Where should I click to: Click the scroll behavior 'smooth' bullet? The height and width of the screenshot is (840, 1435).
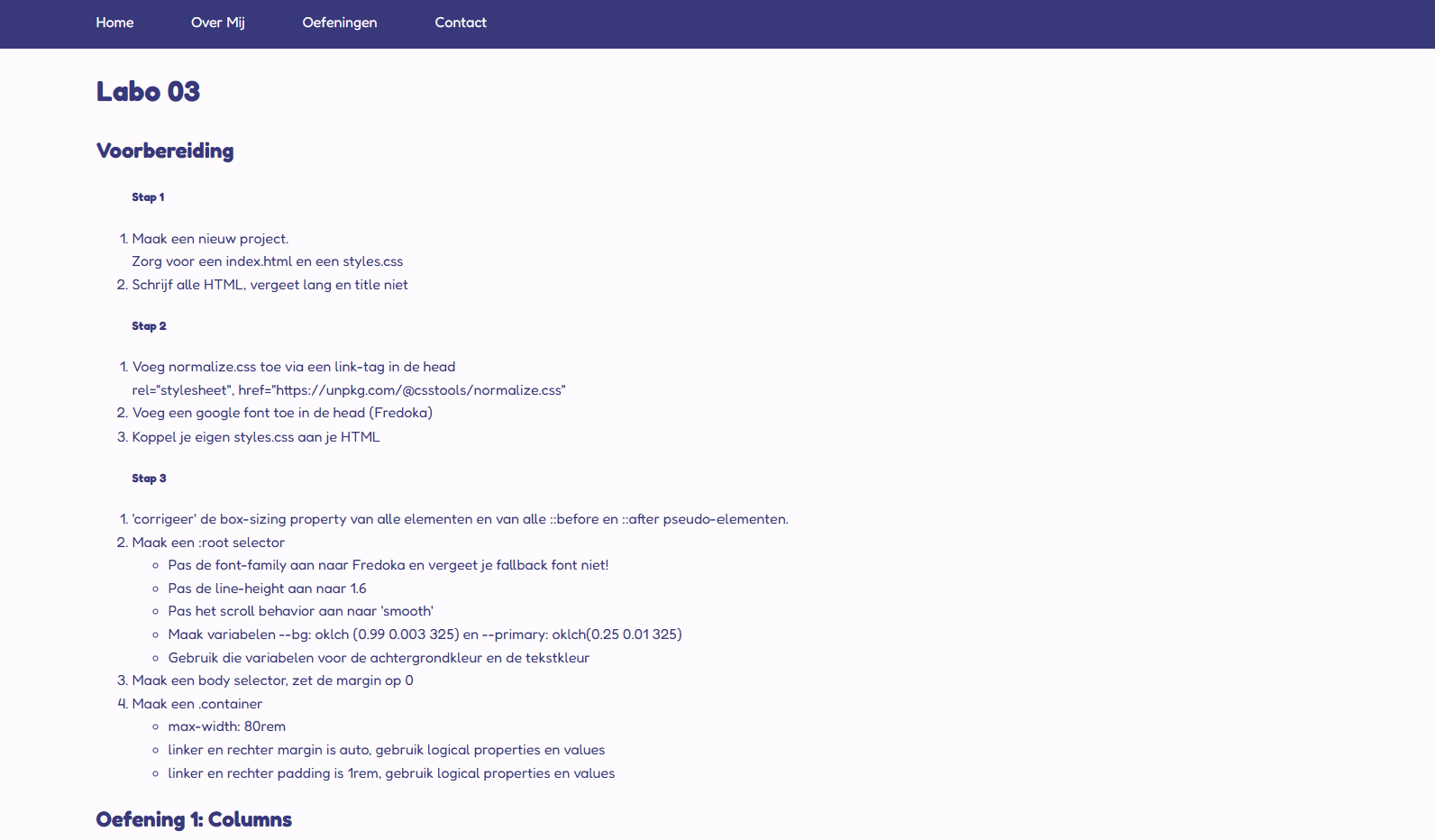[300, 611]
